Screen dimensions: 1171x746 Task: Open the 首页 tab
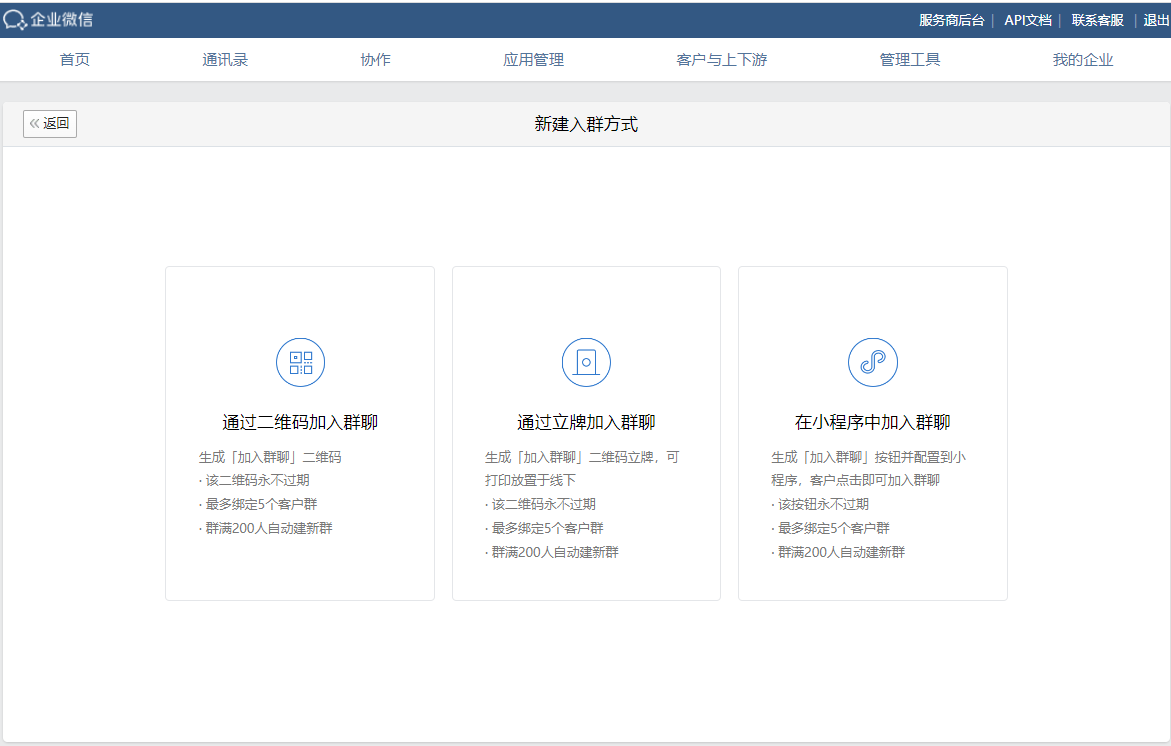(x=75, y=60)
